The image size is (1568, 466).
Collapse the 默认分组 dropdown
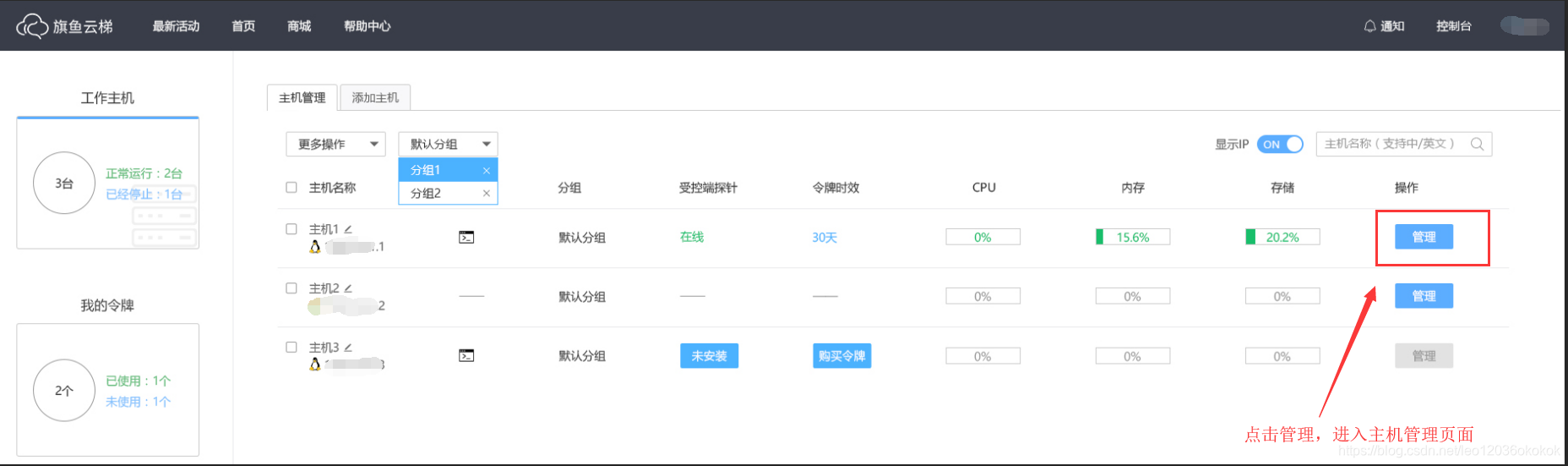click(448, 145)
